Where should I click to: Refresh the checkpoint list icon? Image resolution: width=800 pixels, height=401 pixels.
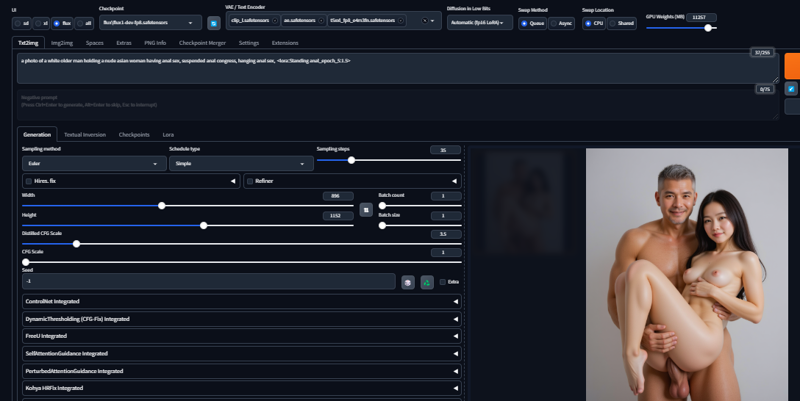214,23
